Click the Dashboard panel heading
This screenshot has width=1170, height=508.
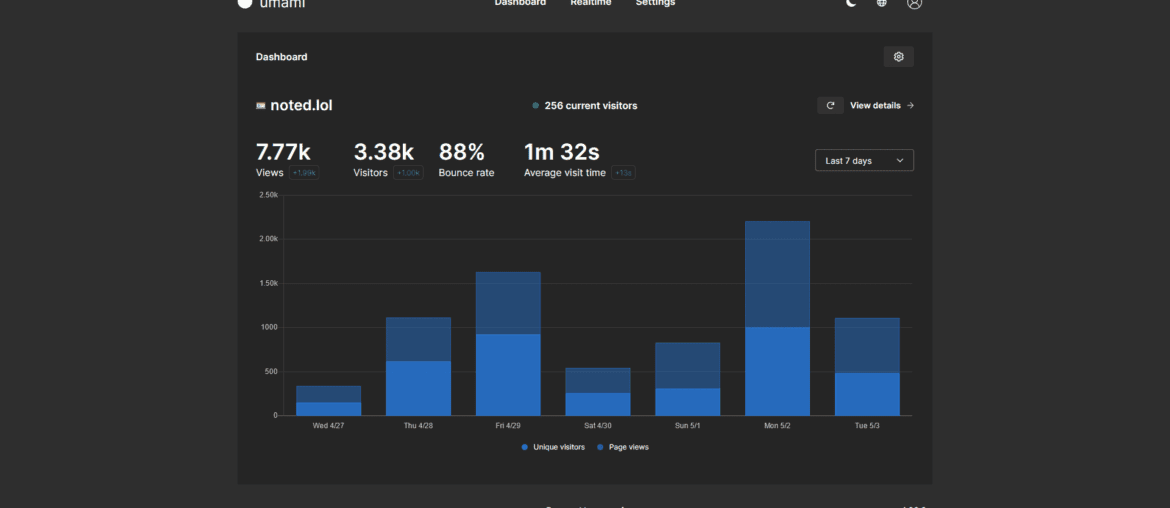tap(281, 57)
